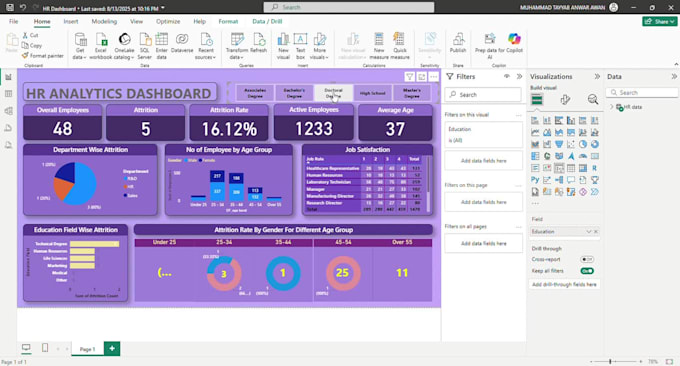
Task: Click Focus mode icon on the slicer
Action: pyautogui.click(x=422, y=77)
